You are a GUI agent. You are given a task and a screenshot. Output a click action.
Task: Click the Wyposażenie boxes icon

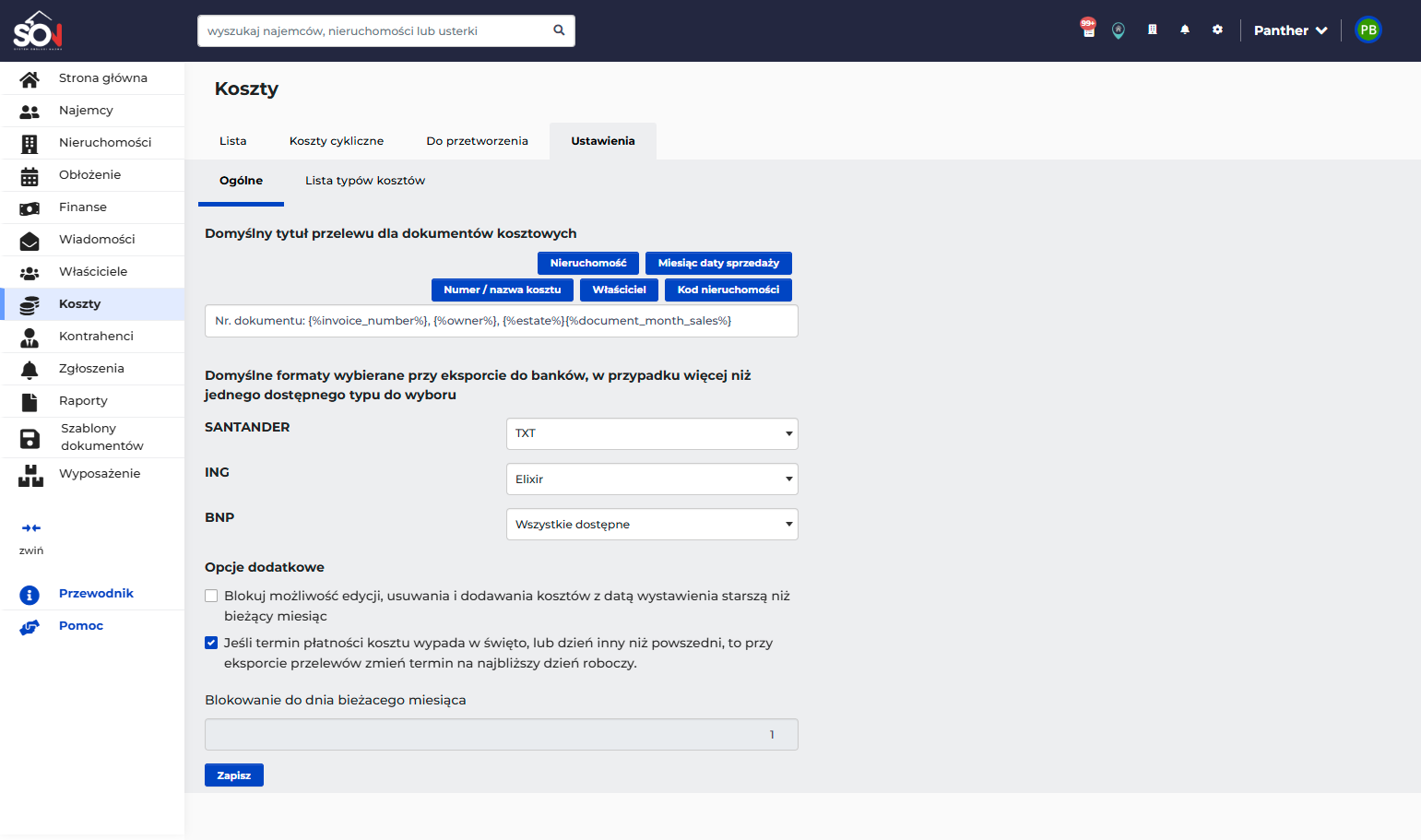point(30,476)
